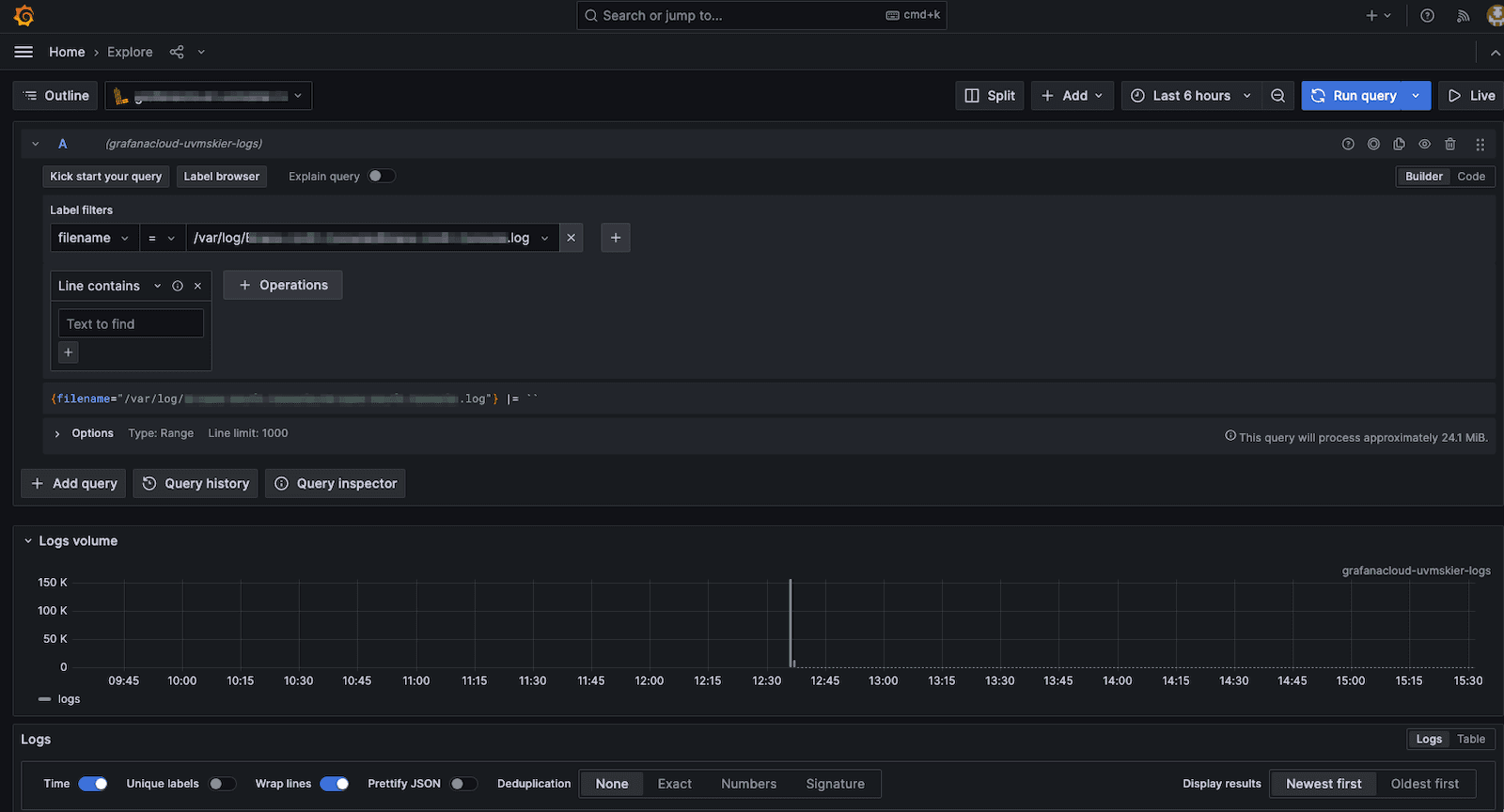Open the Query inspector
The image size is (1504, 812).
point(336,483)
